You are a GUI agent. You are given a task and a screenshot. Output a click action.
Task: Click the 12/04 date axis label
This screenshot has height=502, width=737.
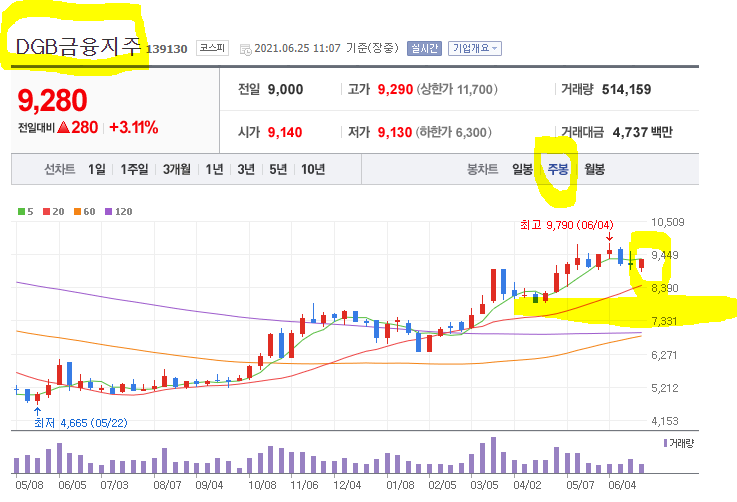[x=347, y=485]
